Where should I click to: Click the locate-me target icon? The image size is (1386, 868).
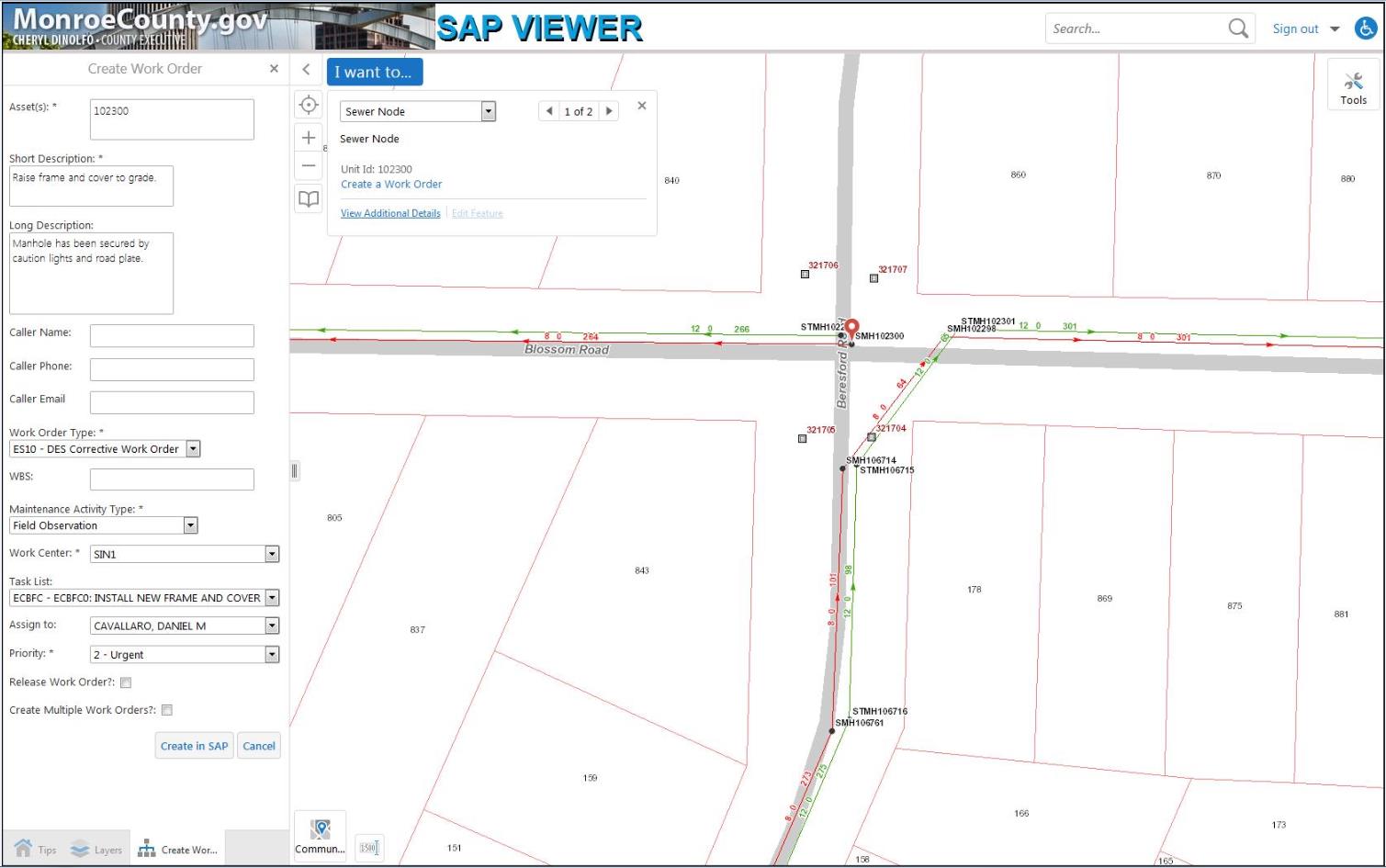tap(309, 105)
